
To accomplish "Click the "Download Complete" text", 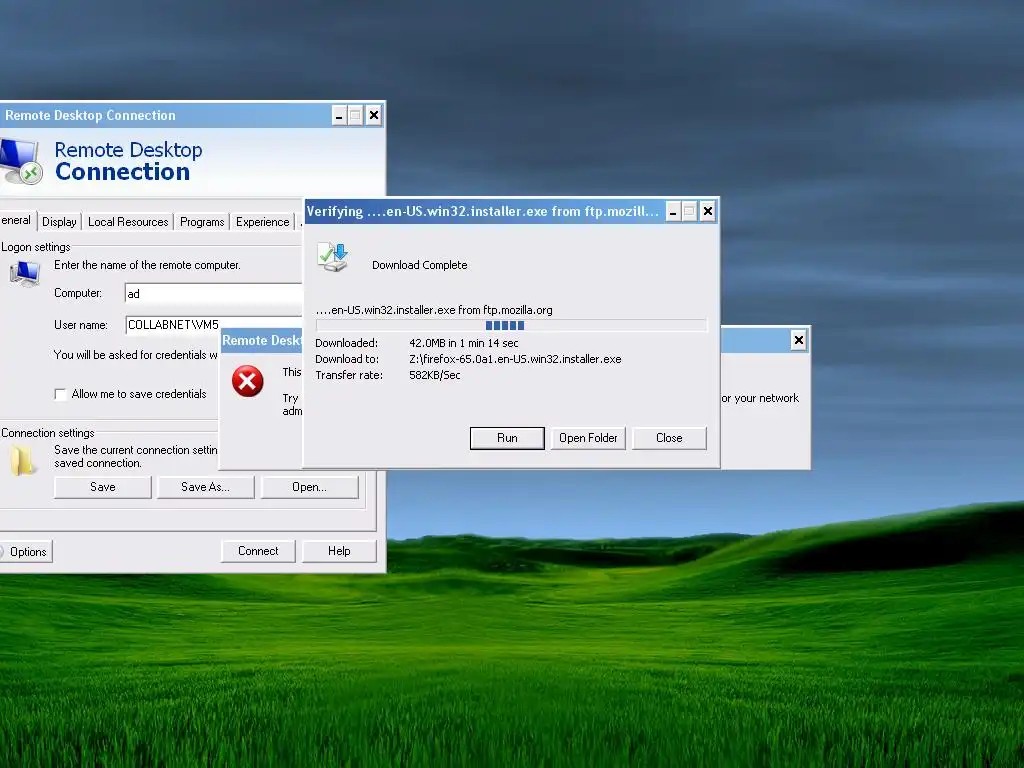I will [x=419, y=265].
